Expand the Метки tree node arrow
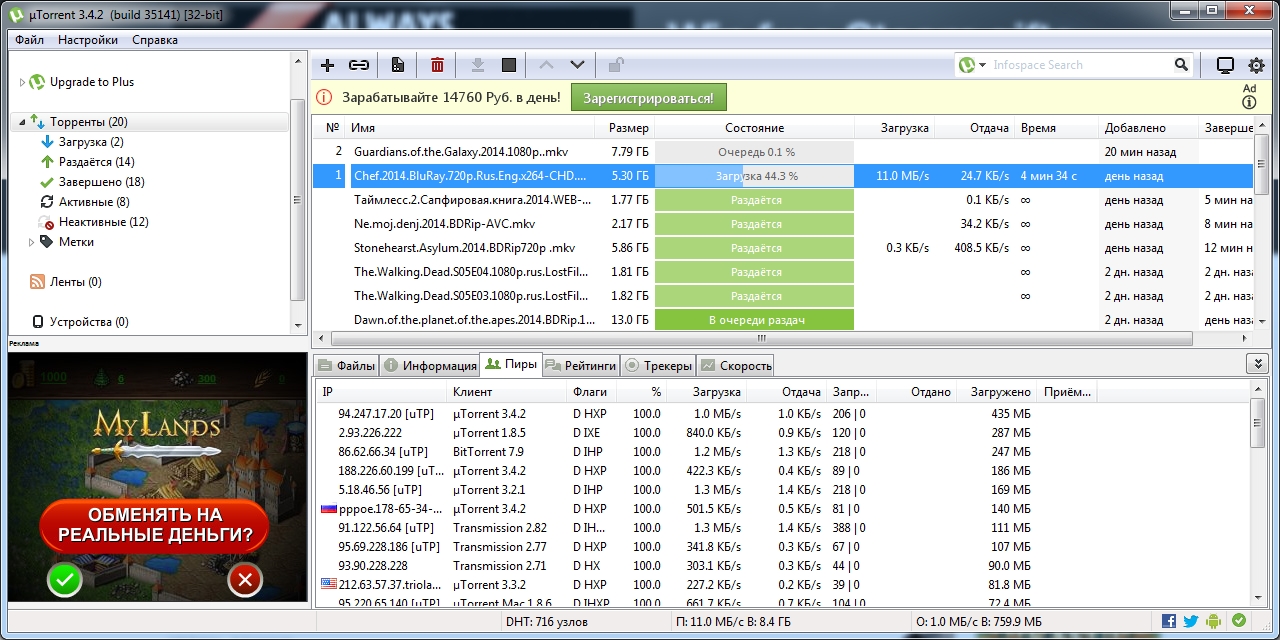The height and width of the screenshot is (640, 1280). (31, 242)
